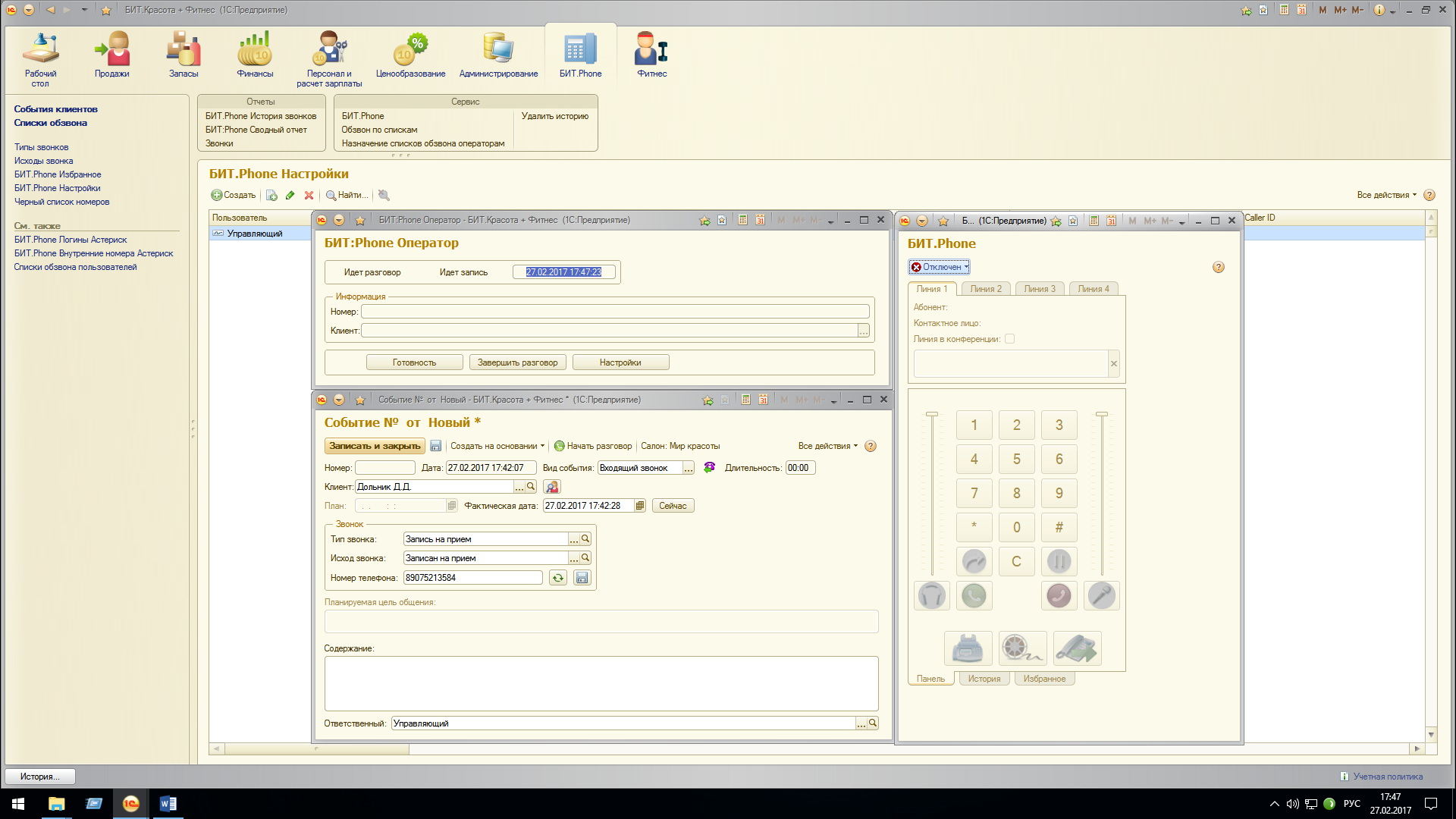This screenshot has width=1456, height=819.
Task: Click the green pencil edit icon
Action: (290, 195)
